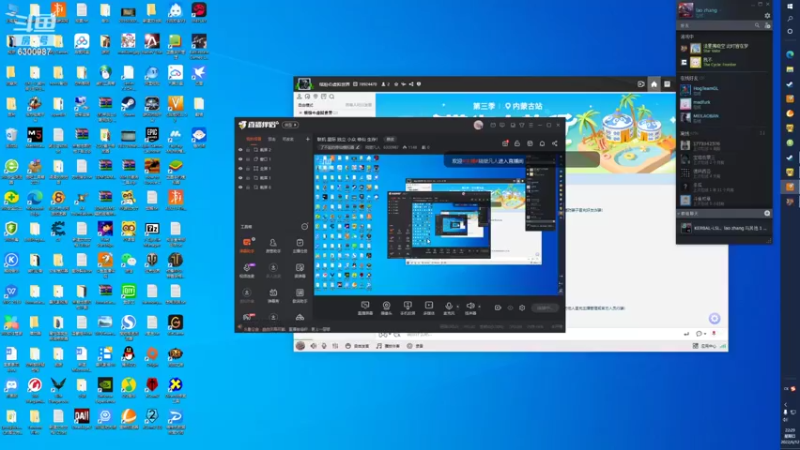Open dropdown pill next to streaming app logo
The height and width of the screenshot is (450, 800).
[290, 125]
